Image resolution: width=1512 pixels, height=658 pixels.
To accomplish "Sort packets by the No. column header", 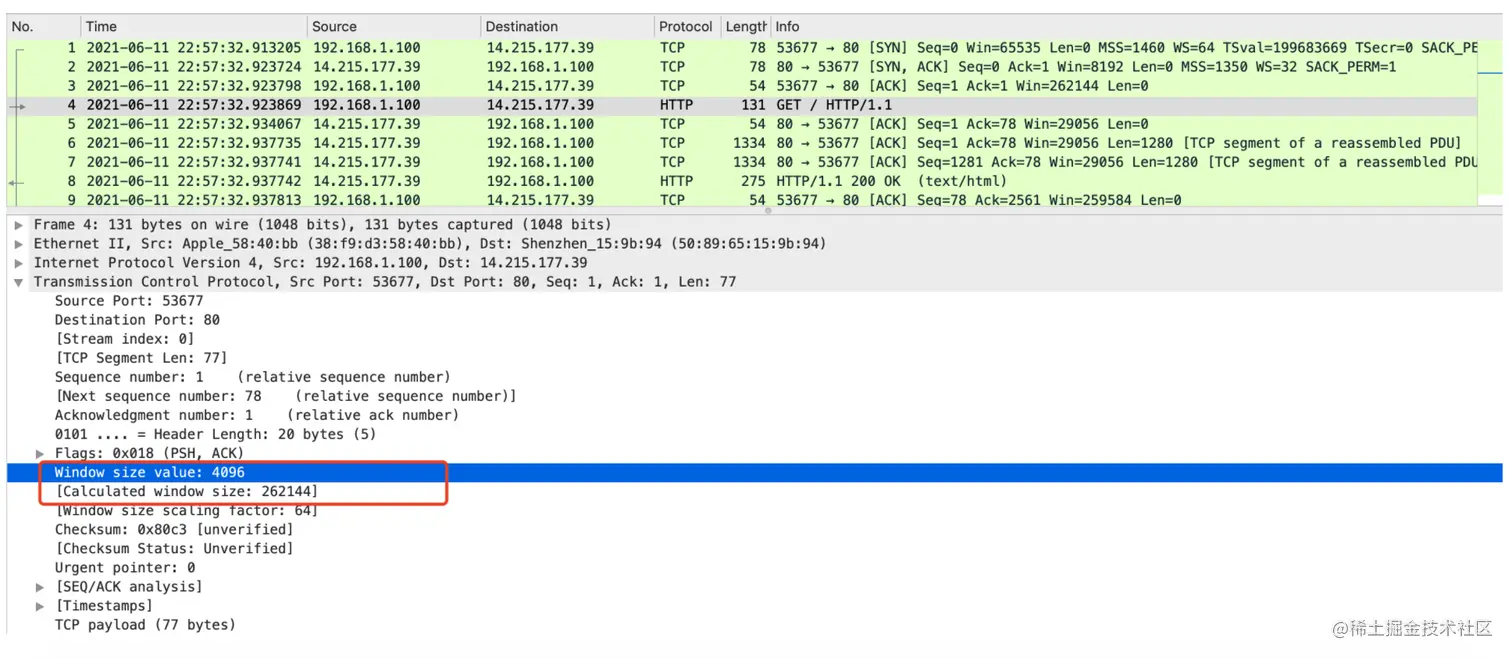I will coord(43,27).
